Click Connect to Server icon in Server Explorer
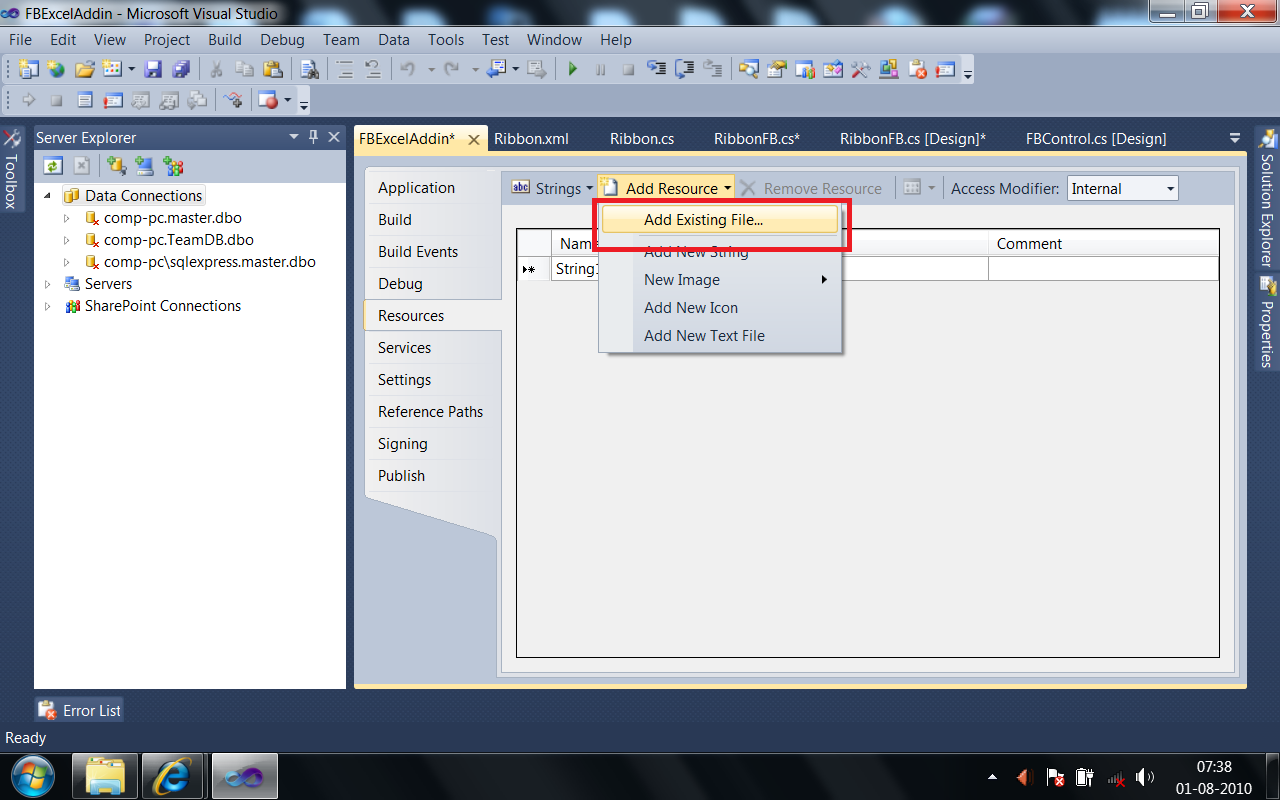Screen dimensions: 1280x800 tap(145, 166)
